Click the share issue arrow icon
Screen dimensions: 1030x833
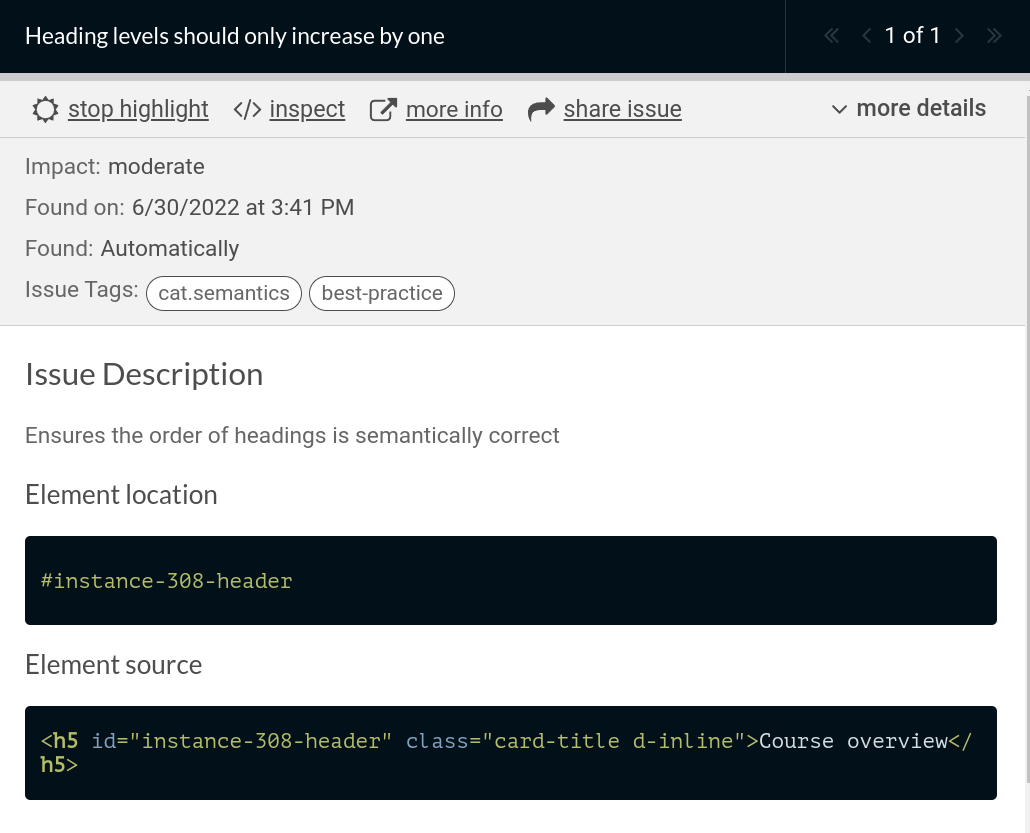541,110
